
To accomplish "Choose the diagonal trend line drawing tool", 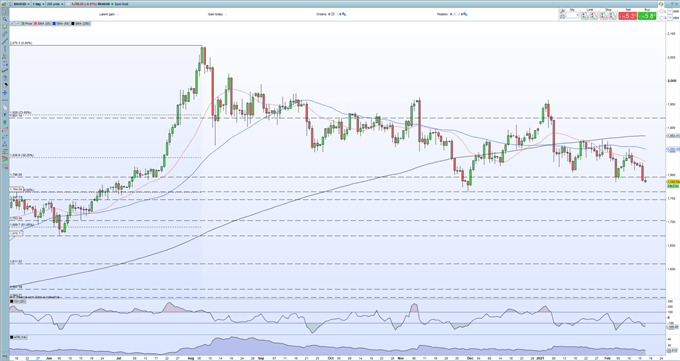I will click(5, 41).
